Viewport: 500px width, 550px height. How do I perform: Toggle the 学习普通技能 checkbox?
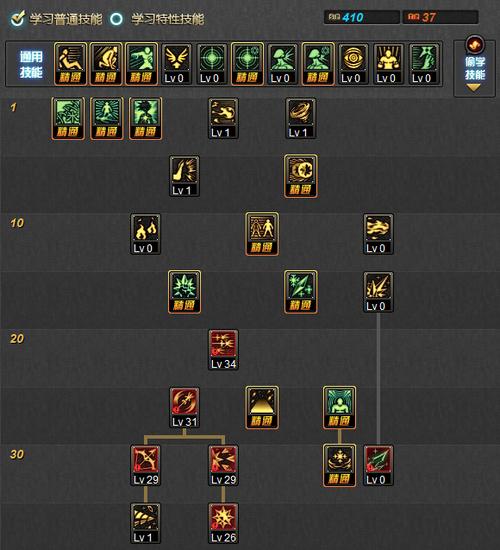pos(18,19)
